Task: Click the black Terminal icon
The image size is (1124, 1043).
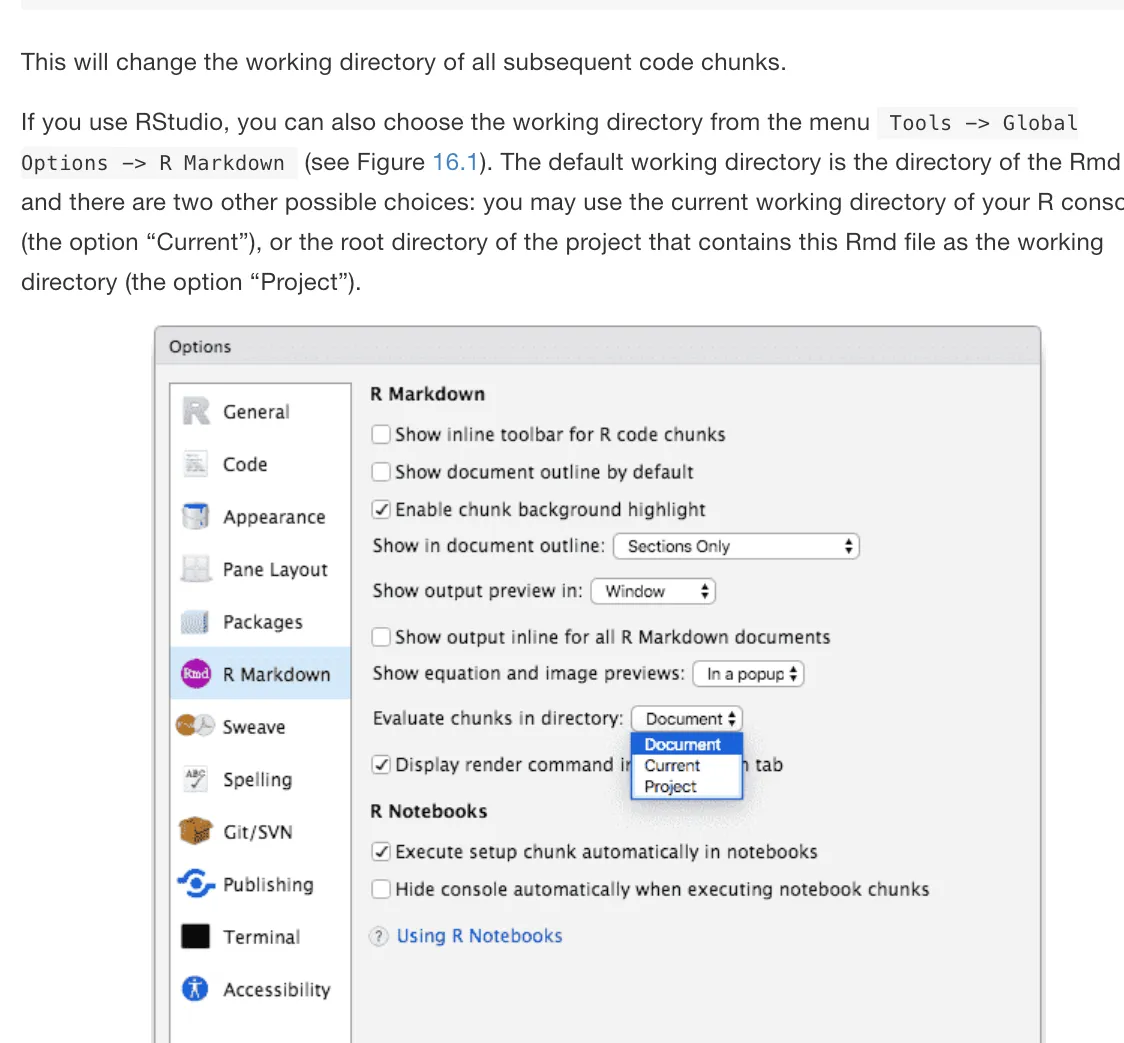Action: click(x=196, y=936)
